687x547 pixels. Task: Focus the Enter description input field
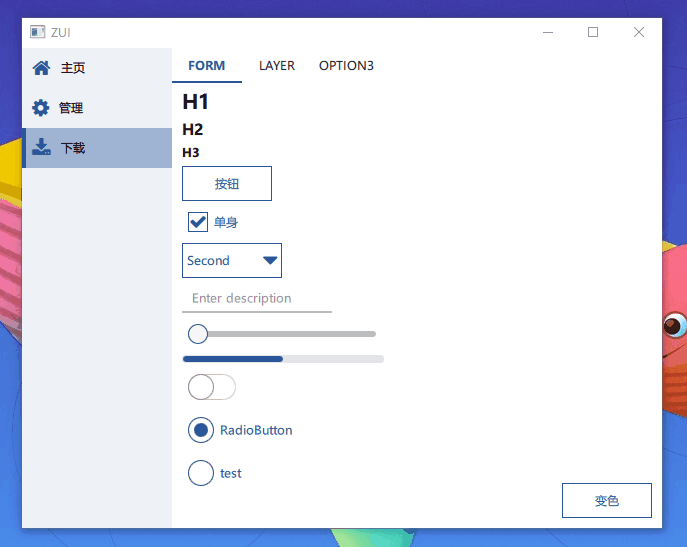257,298
